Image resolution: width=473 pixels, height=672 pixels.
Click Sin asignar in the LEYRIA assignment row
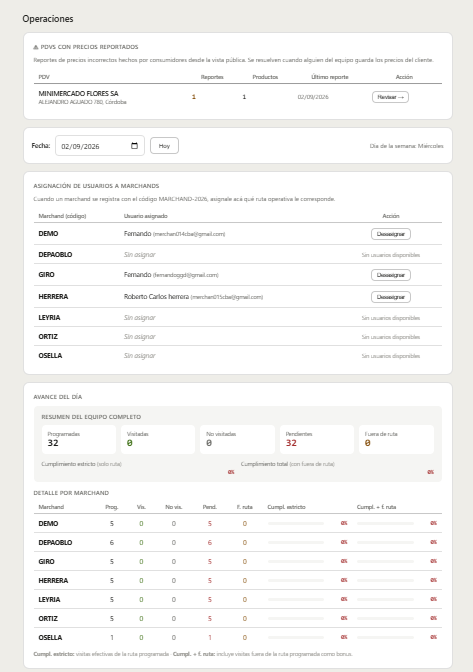click(140, 318)
